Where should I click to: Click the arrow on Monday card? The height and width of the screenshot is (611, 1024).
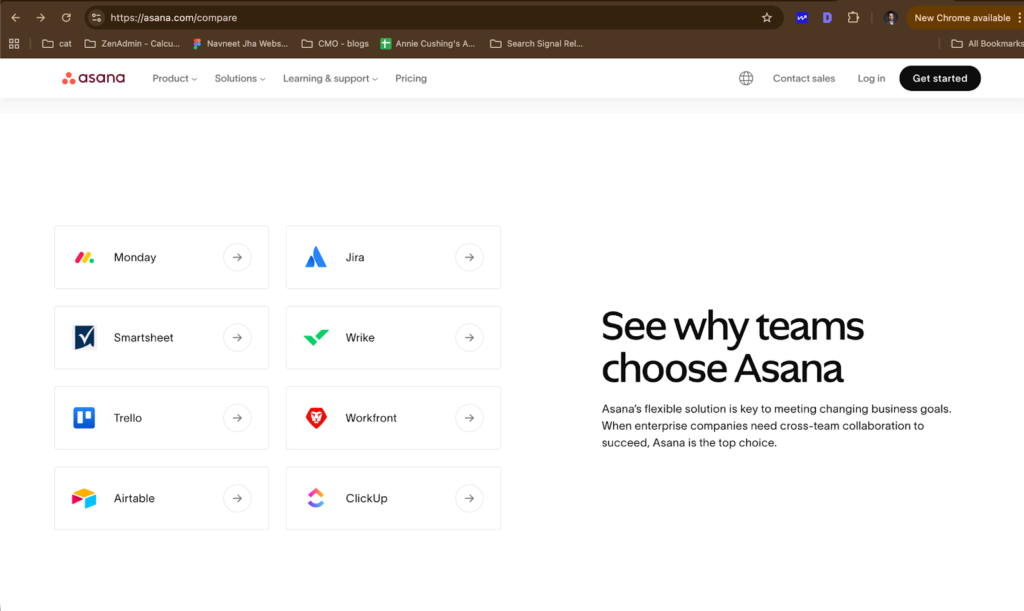click(x=237, y=257)
